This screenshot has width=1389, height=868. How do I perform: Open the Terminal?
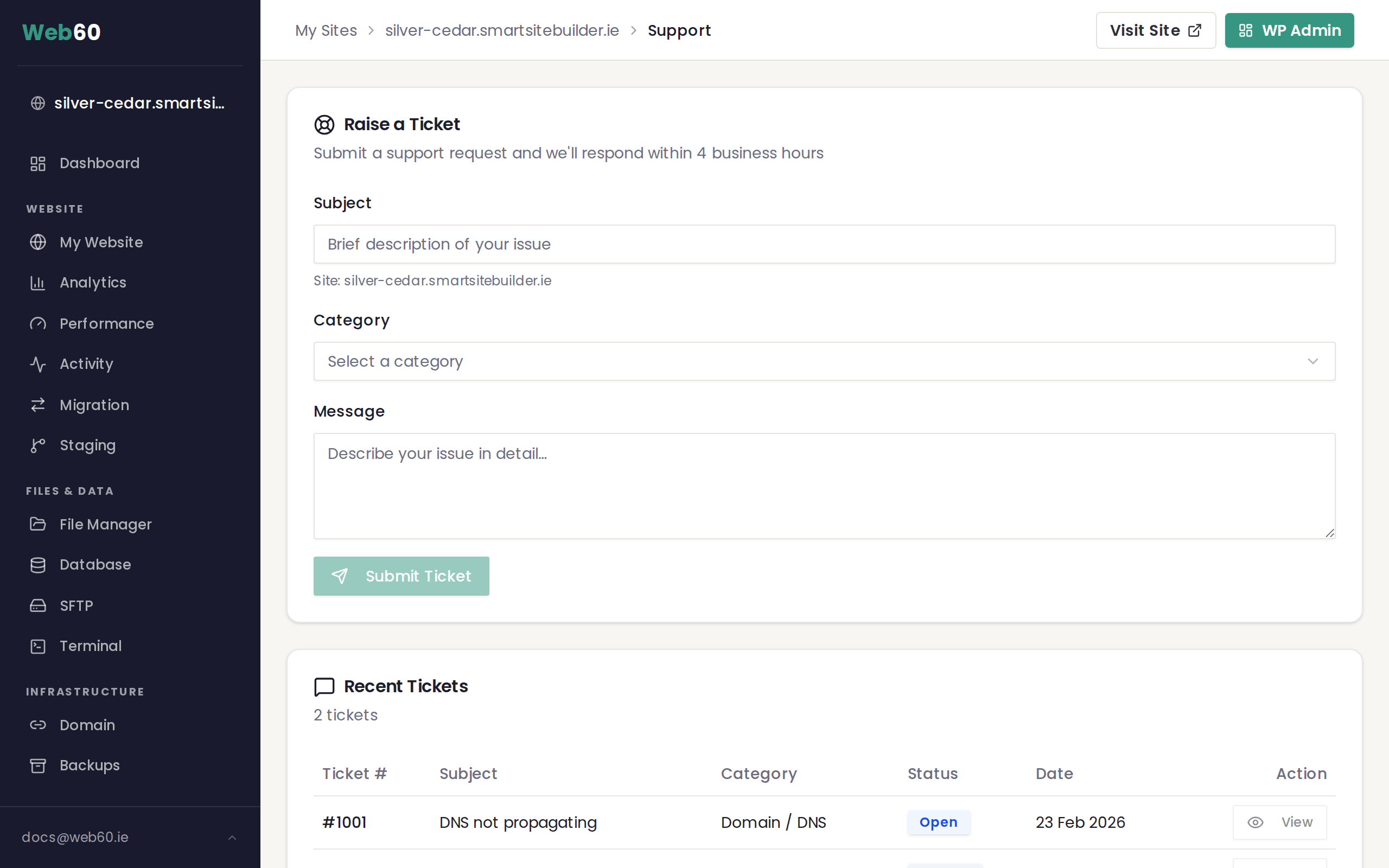(x=90, y=646)
